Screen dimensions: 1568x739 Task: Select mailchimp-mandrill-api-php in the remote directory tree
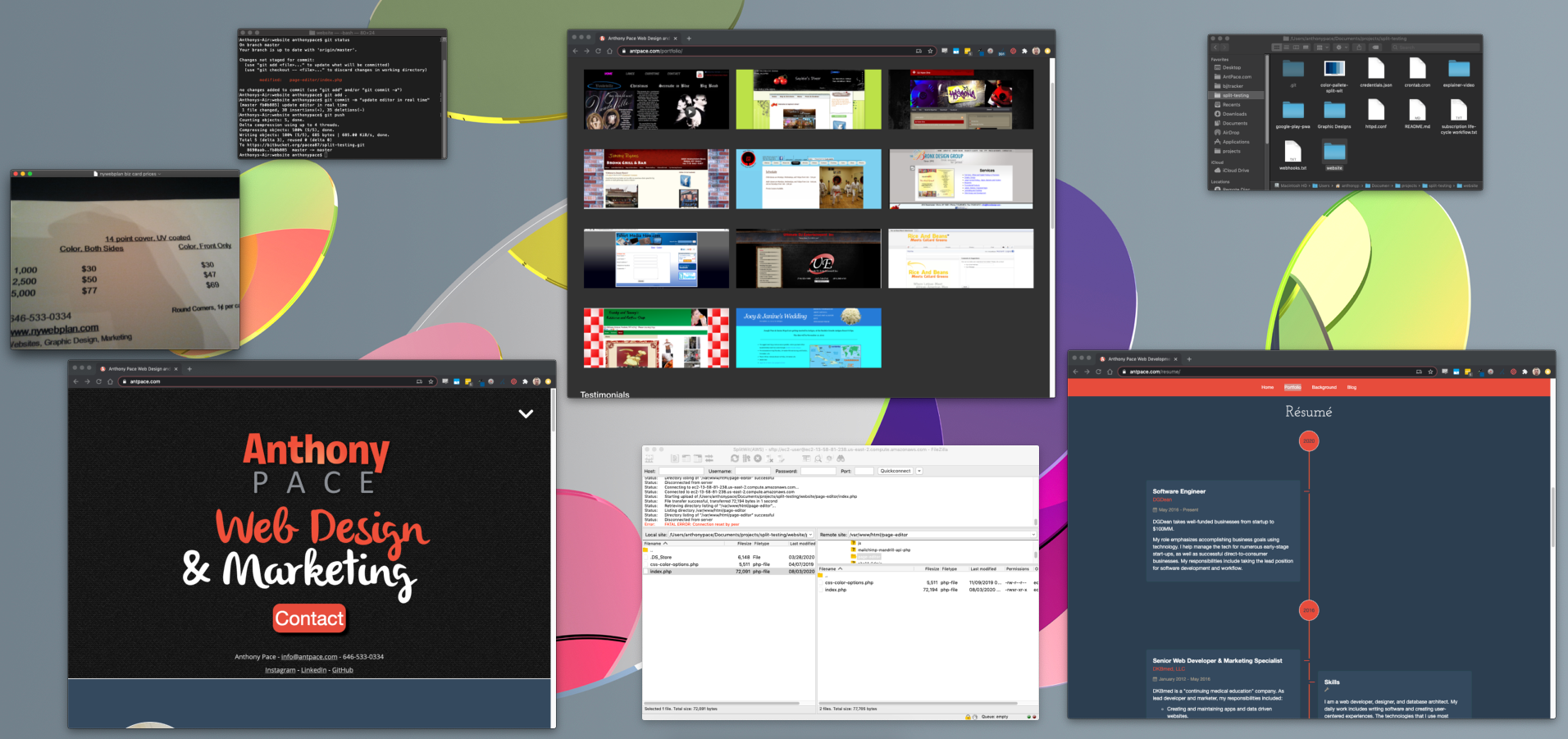883,550
